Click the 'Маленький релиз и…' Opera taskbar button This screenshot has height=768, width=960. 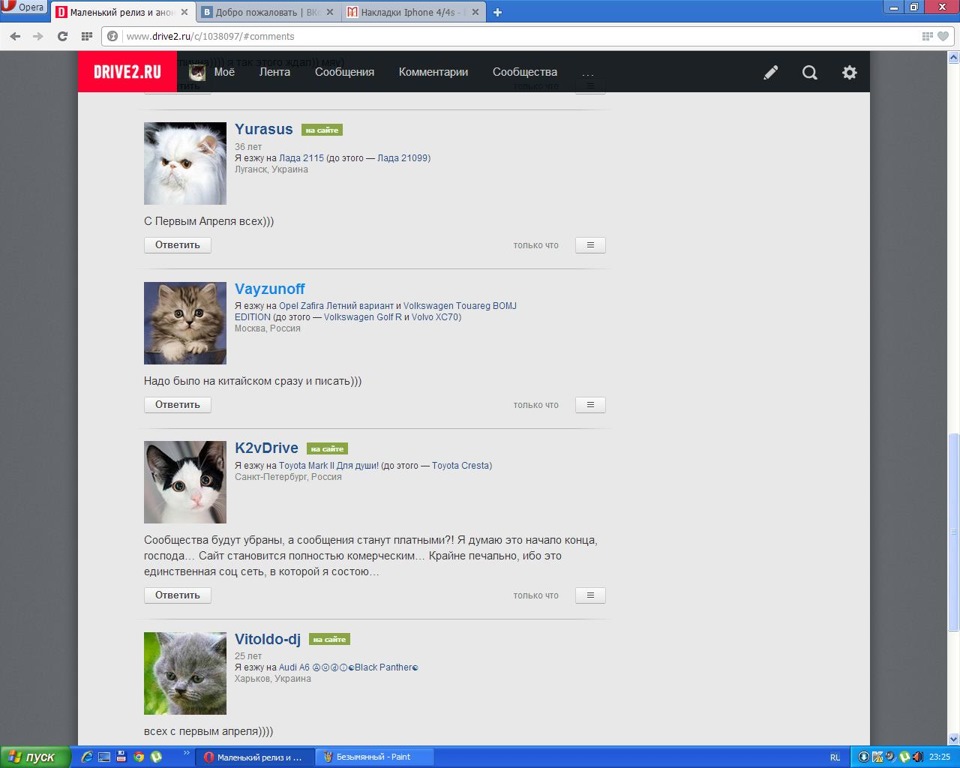click(x=256, y=757)
